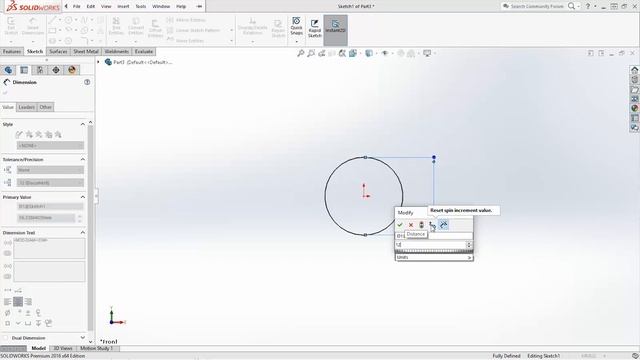
Task: Cancel changes with the red X in Modify
Action: [411, 225]
